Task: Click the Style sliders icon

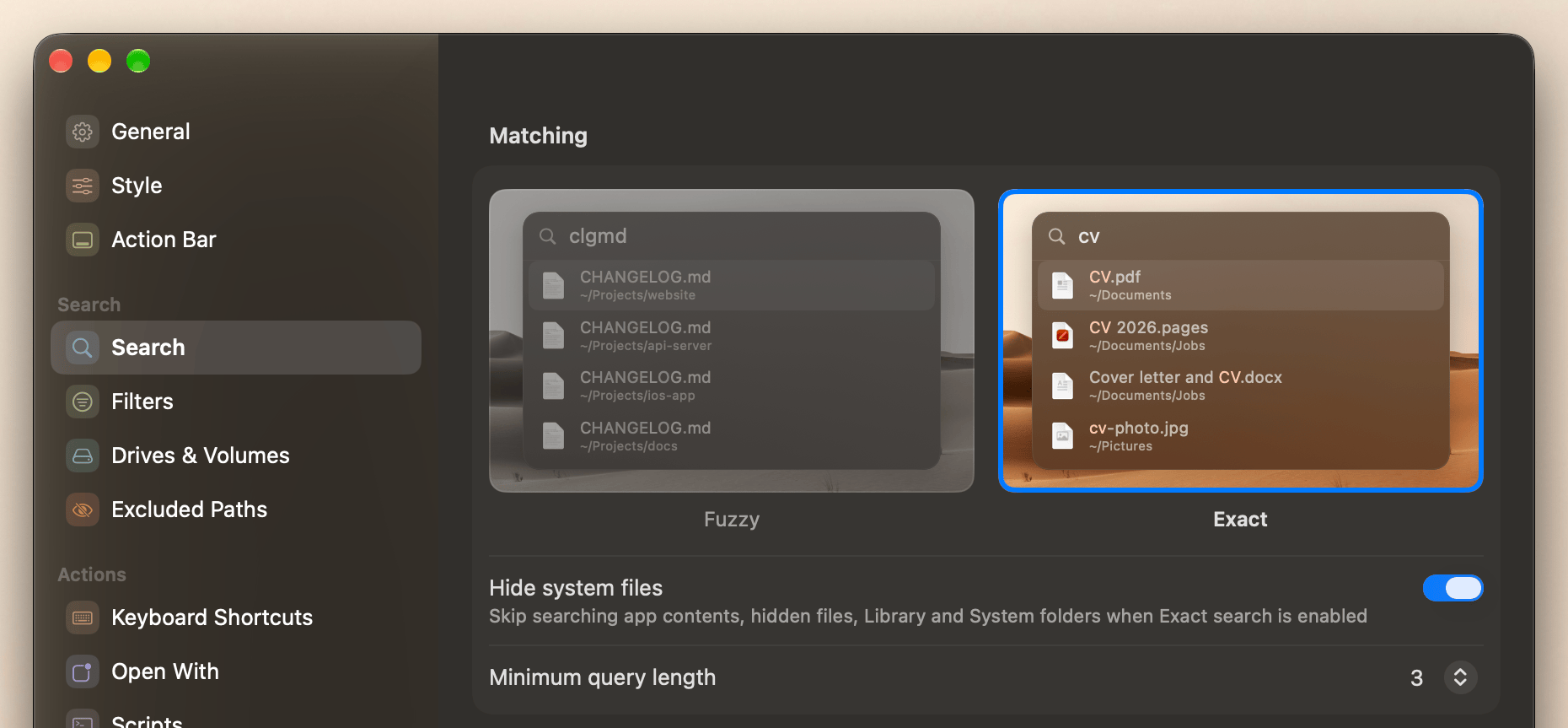Action: 83,186
